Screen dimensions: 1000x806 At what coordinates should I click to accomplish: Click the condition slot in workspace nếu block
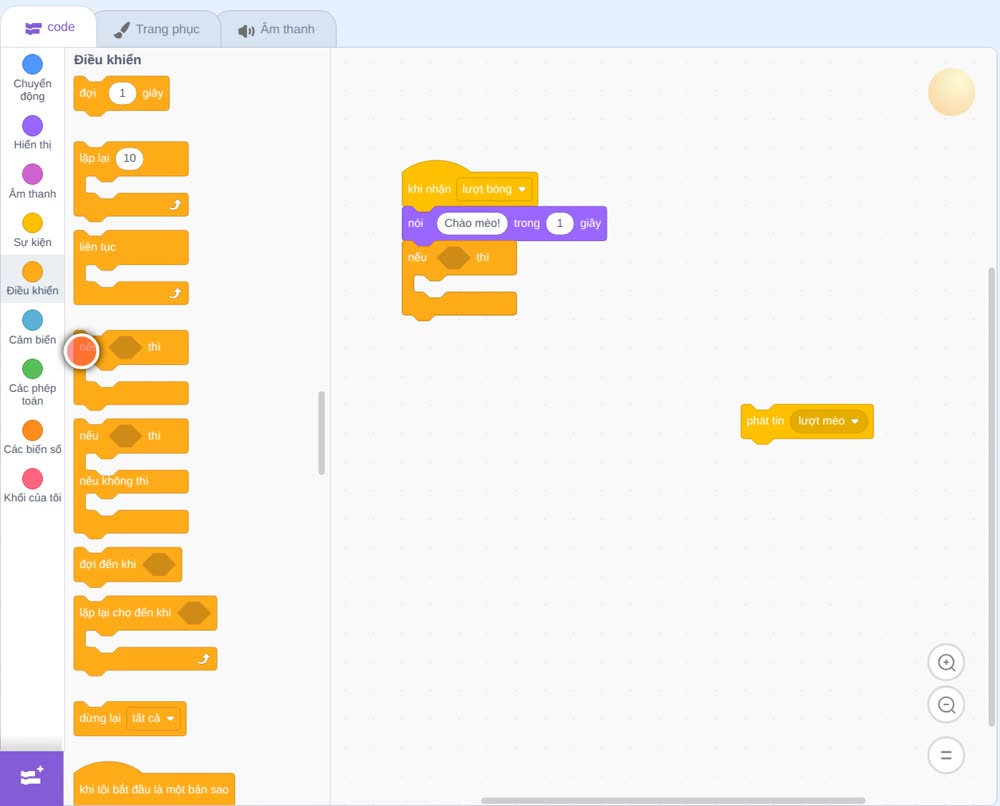click(x=453, y=258)
